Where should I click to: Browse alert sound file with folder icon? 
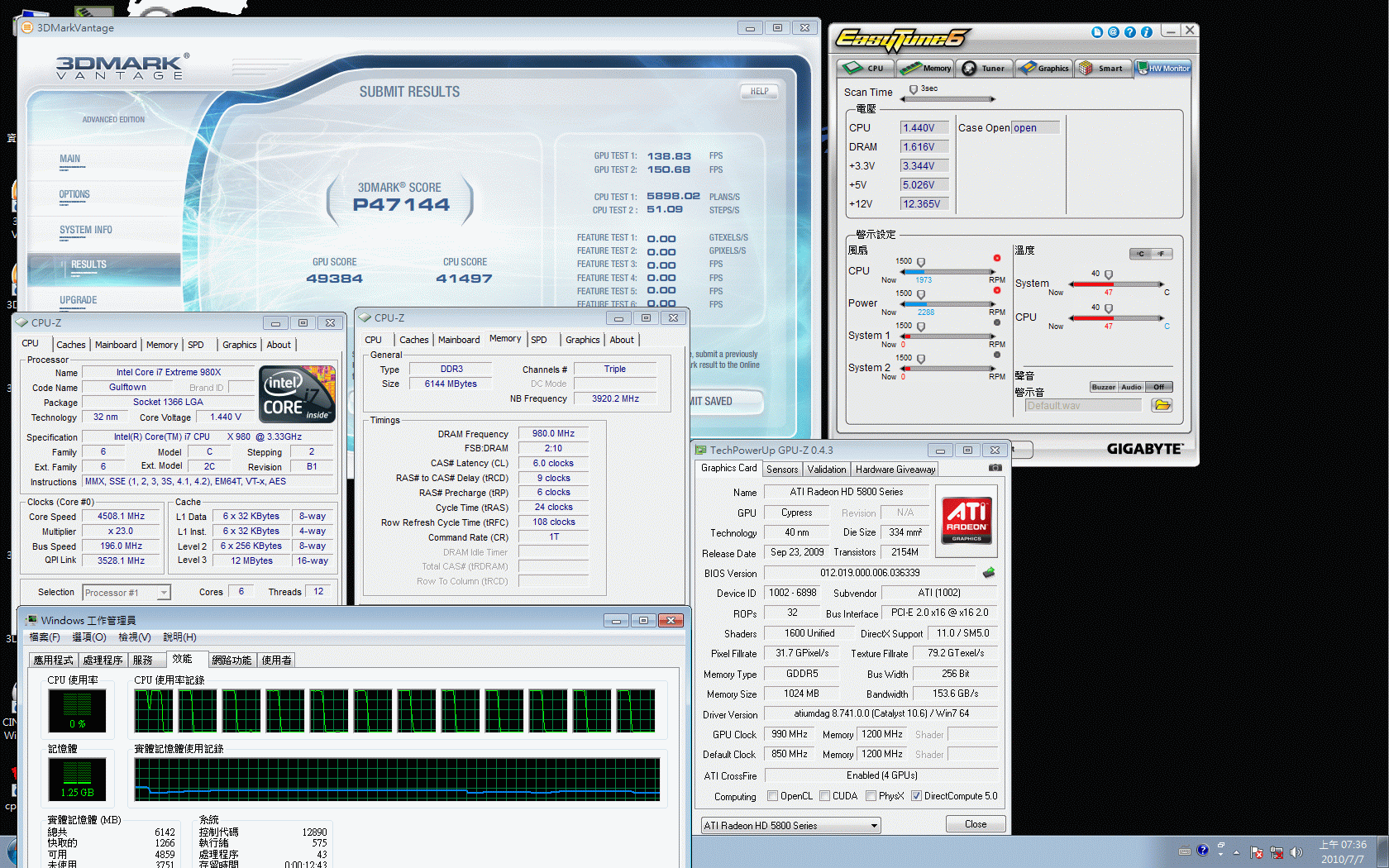click(1162, 405)
